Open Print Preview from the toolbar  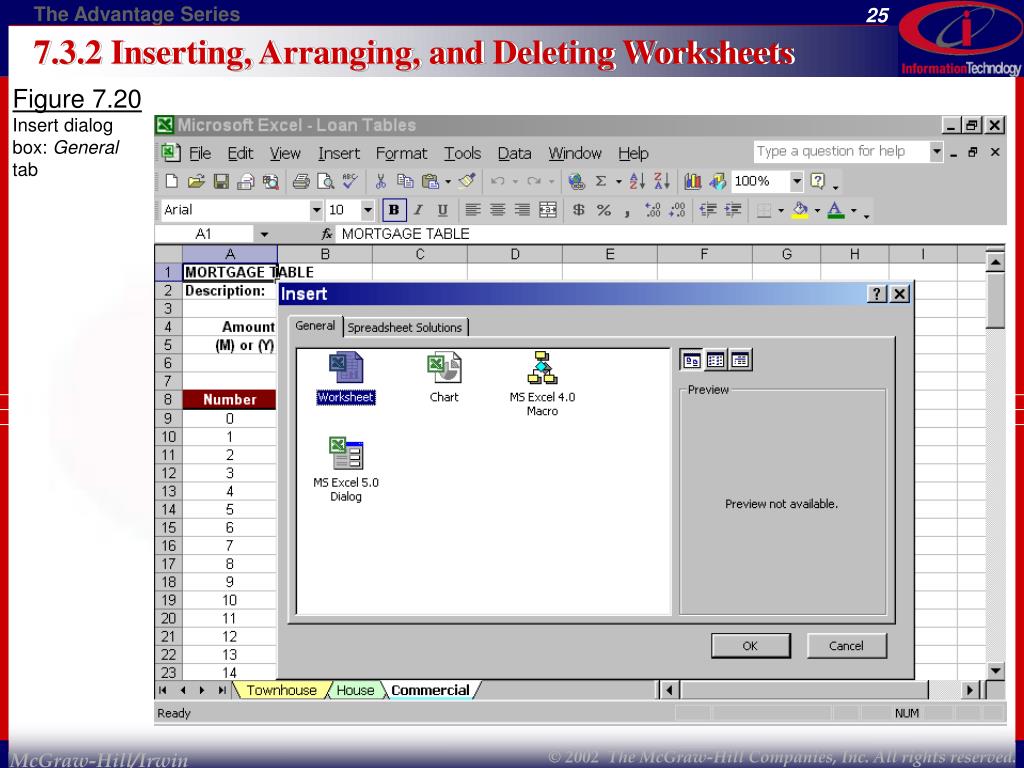pos(325,182)
